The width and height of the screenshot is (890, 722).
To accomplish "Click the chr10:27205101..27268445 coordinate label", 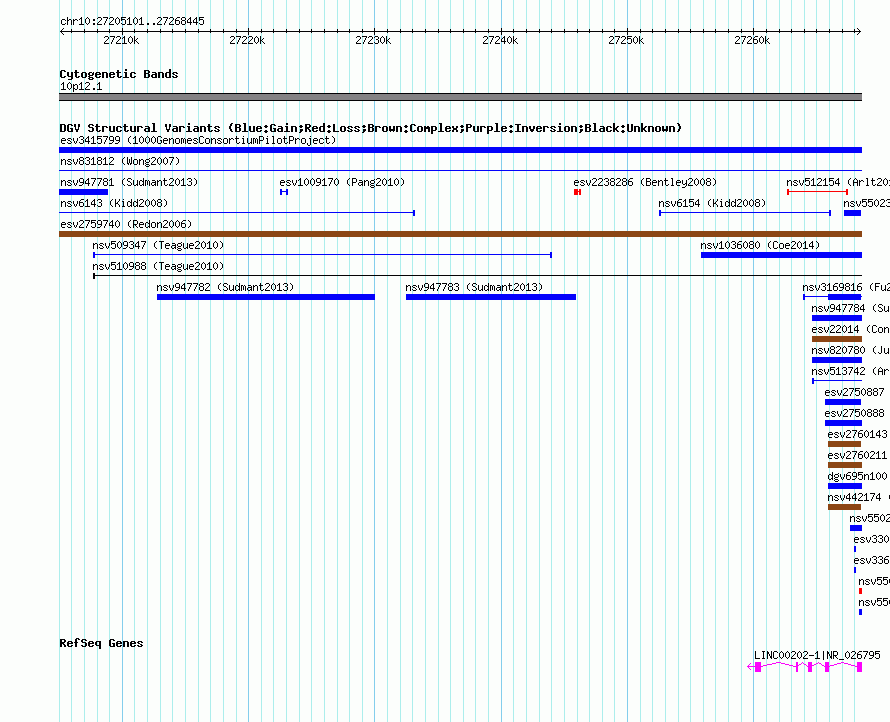I will (132, 22).
